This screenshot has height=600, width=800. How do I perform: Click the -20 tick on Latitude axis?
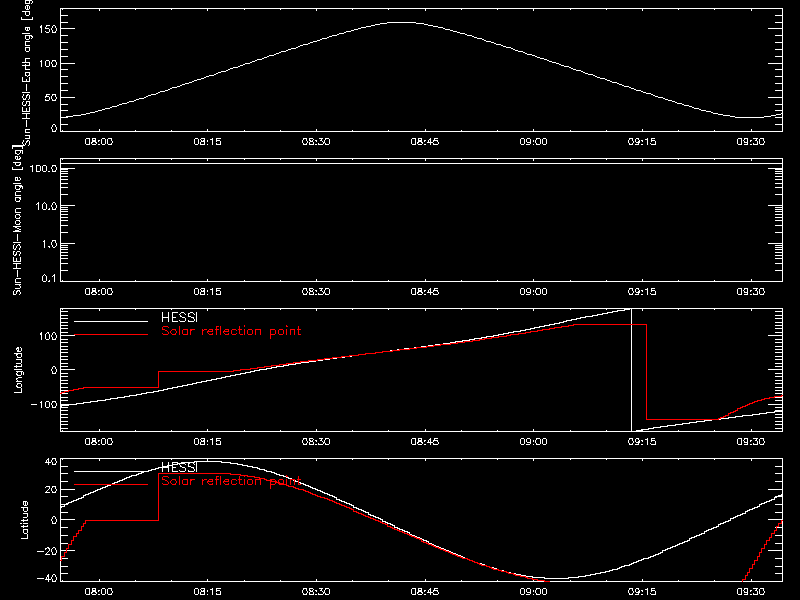[47, 551]
